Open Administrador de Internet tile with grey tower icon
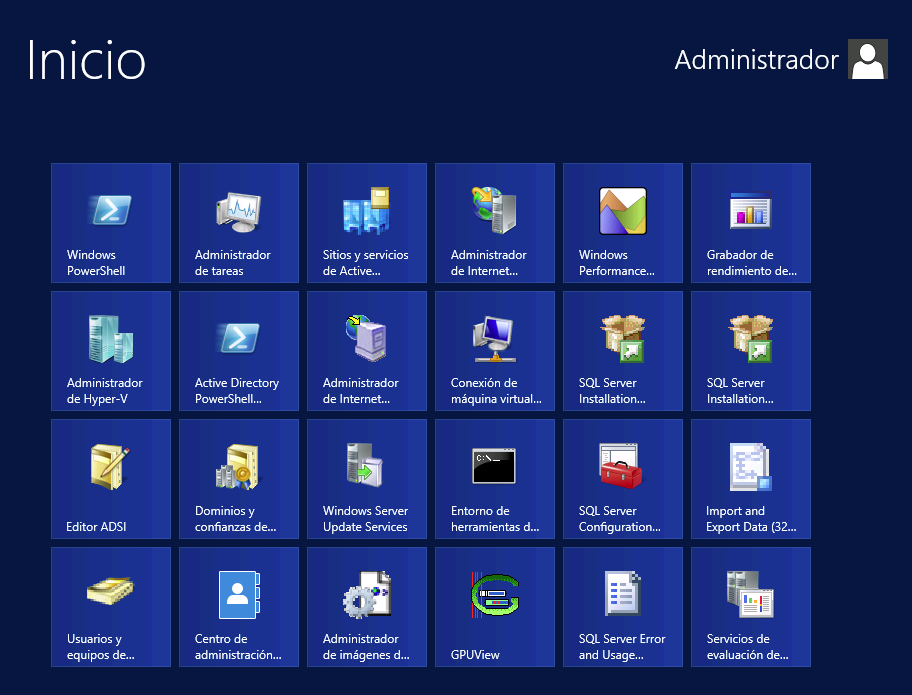 tap(495, 223)
